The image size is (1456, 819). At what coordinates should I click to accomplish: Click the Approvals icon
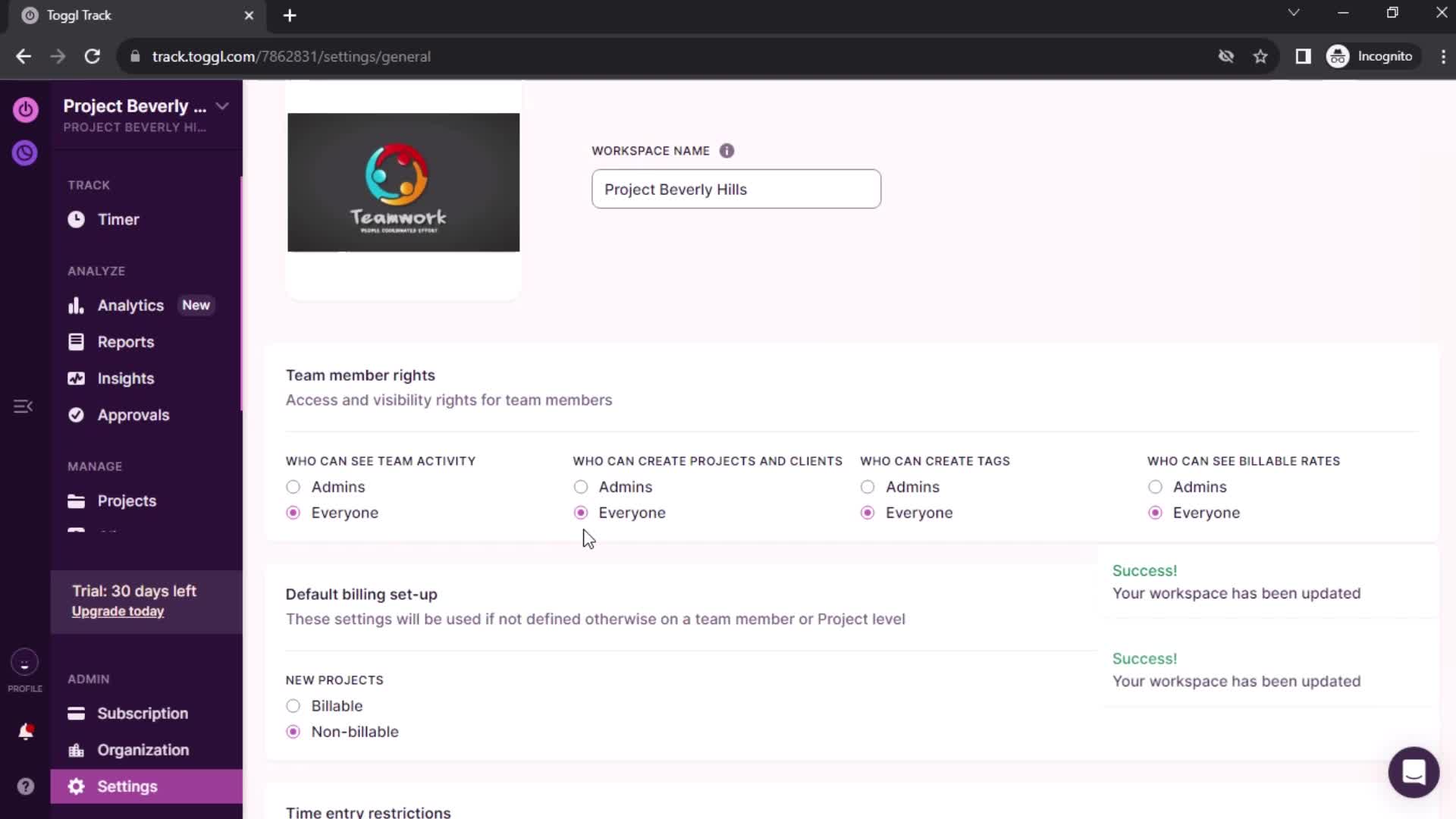(76, 414)
